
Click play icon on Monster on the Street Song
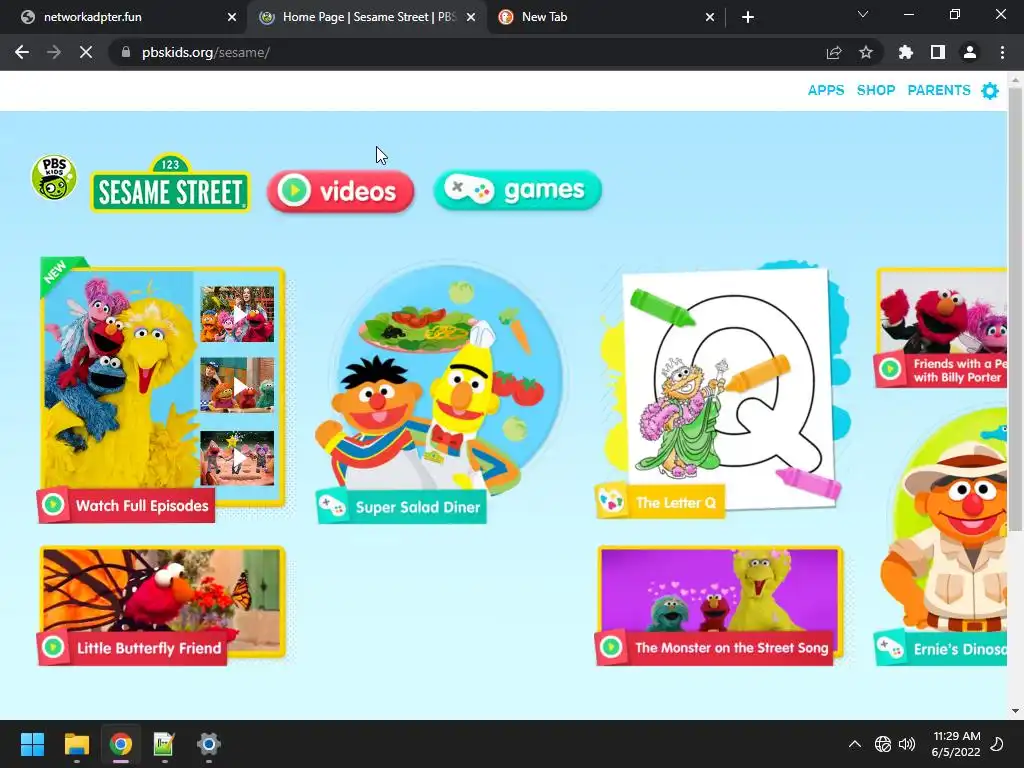(x=611, y=647)
